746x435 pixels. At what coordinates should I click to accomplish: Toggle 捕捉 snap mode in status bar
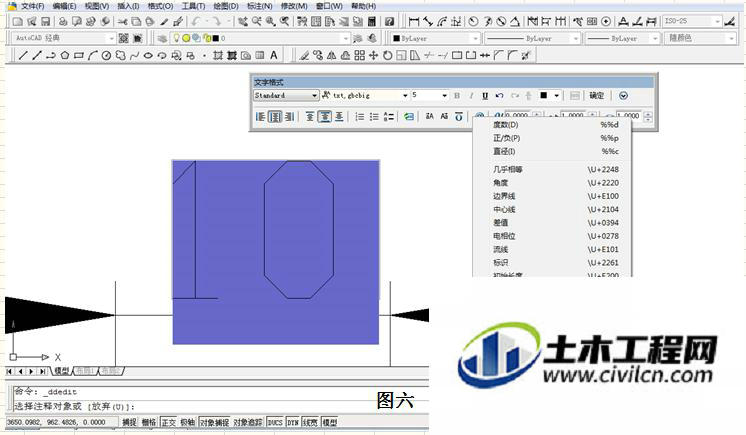[x=129, y=422]
